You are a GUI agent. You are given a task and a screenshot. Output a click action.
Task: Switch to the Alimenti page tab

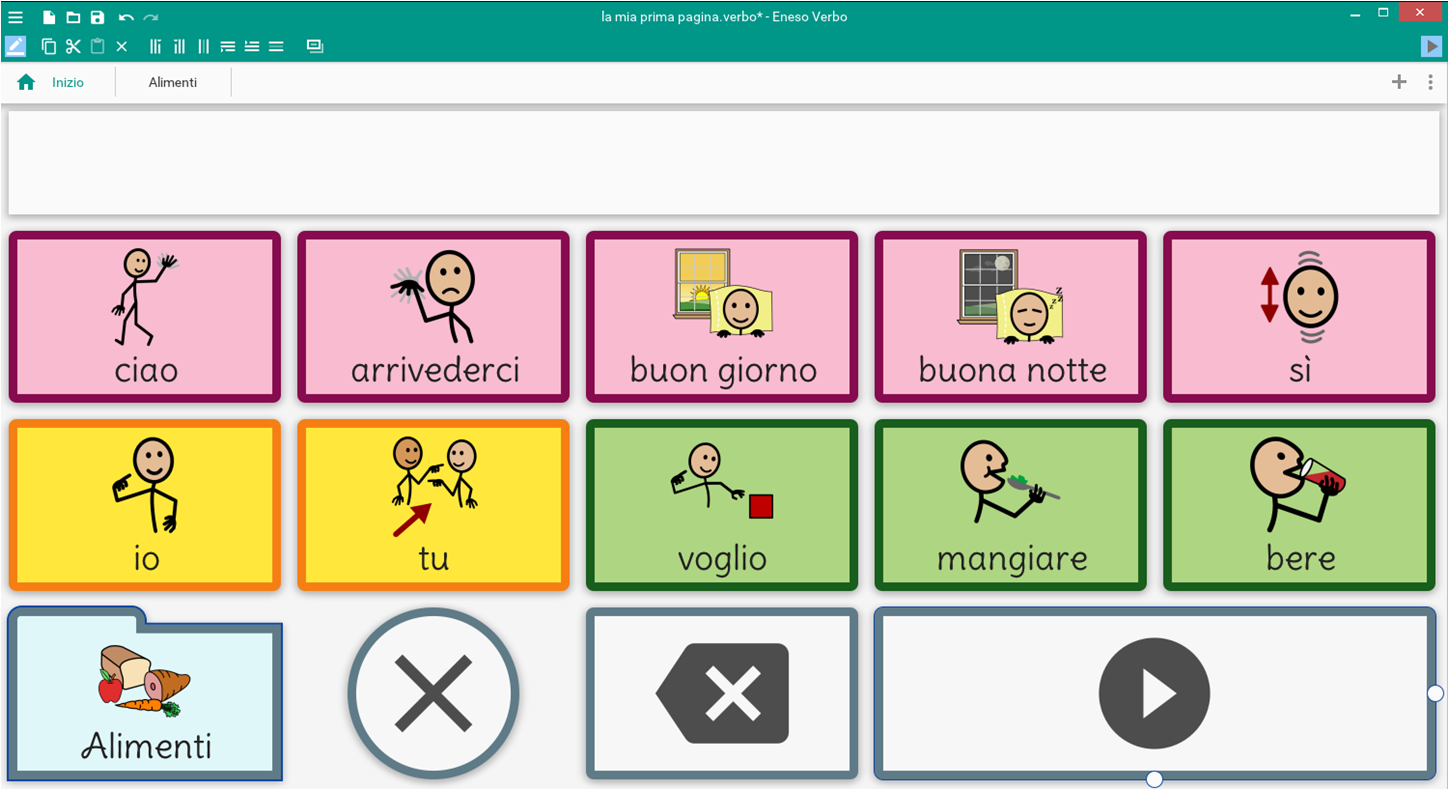tap(173, 82)
